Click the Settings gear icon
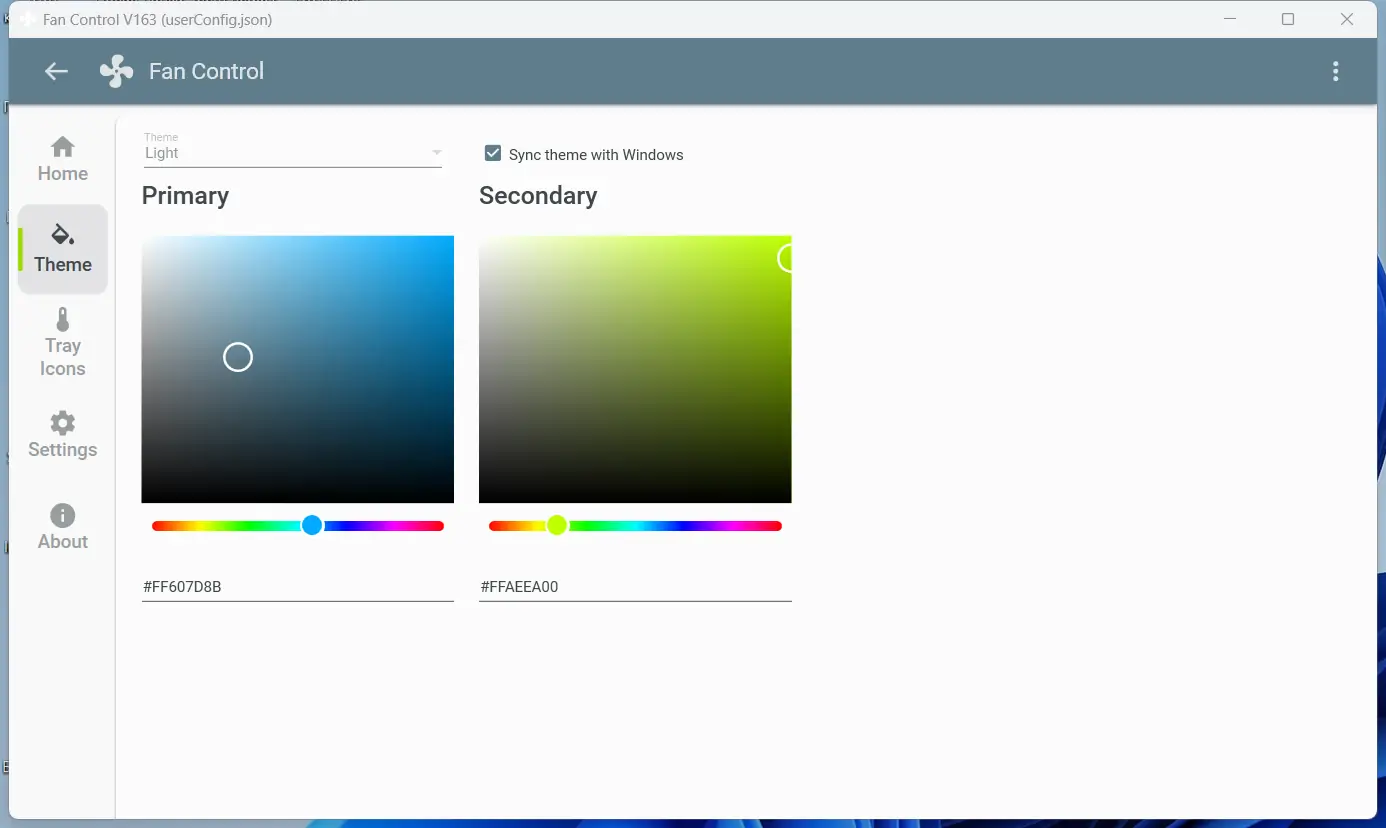1386x828 pixels. coord(63,422)
